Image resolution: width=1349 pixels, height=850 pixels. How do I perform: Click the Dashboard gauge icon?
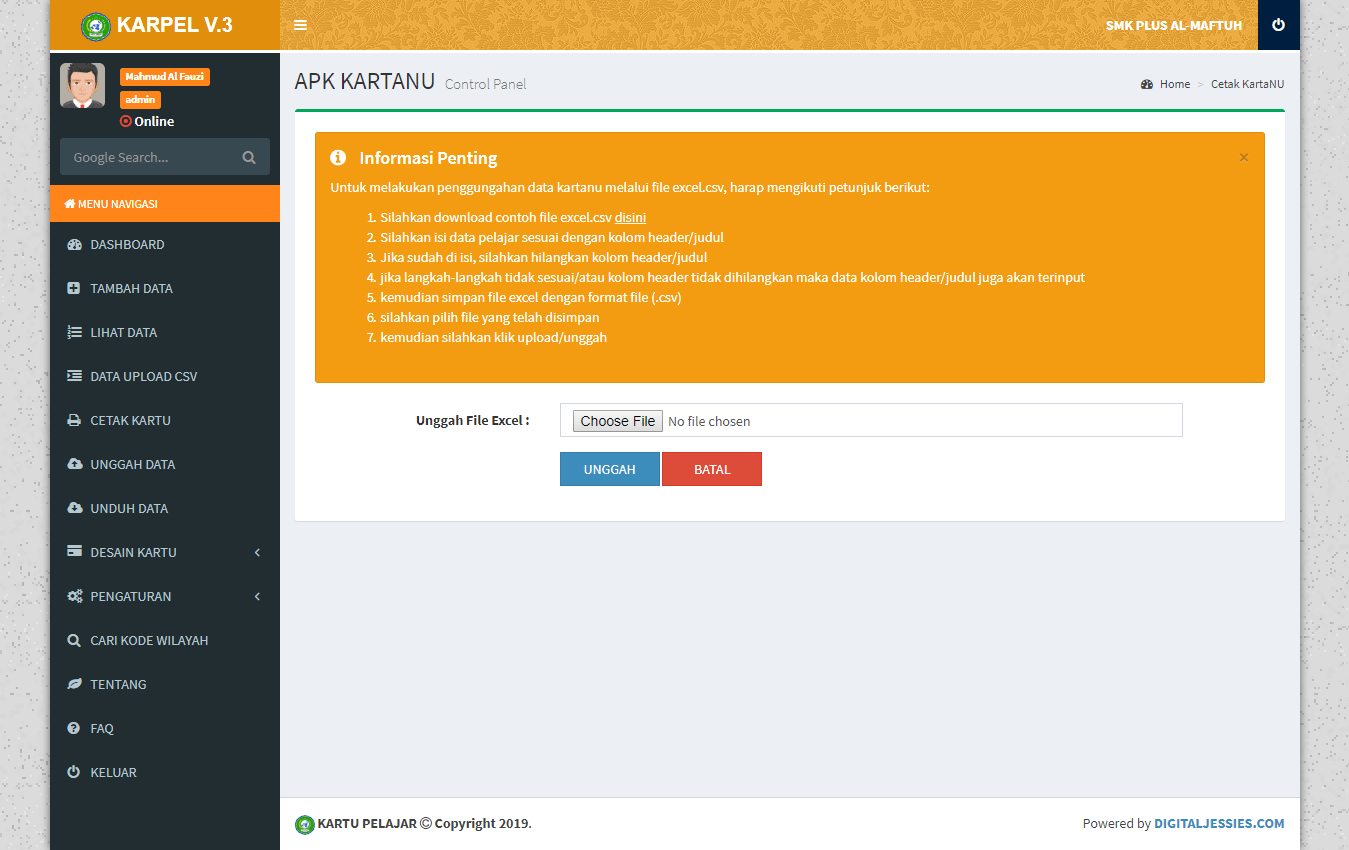coord(74,245)
